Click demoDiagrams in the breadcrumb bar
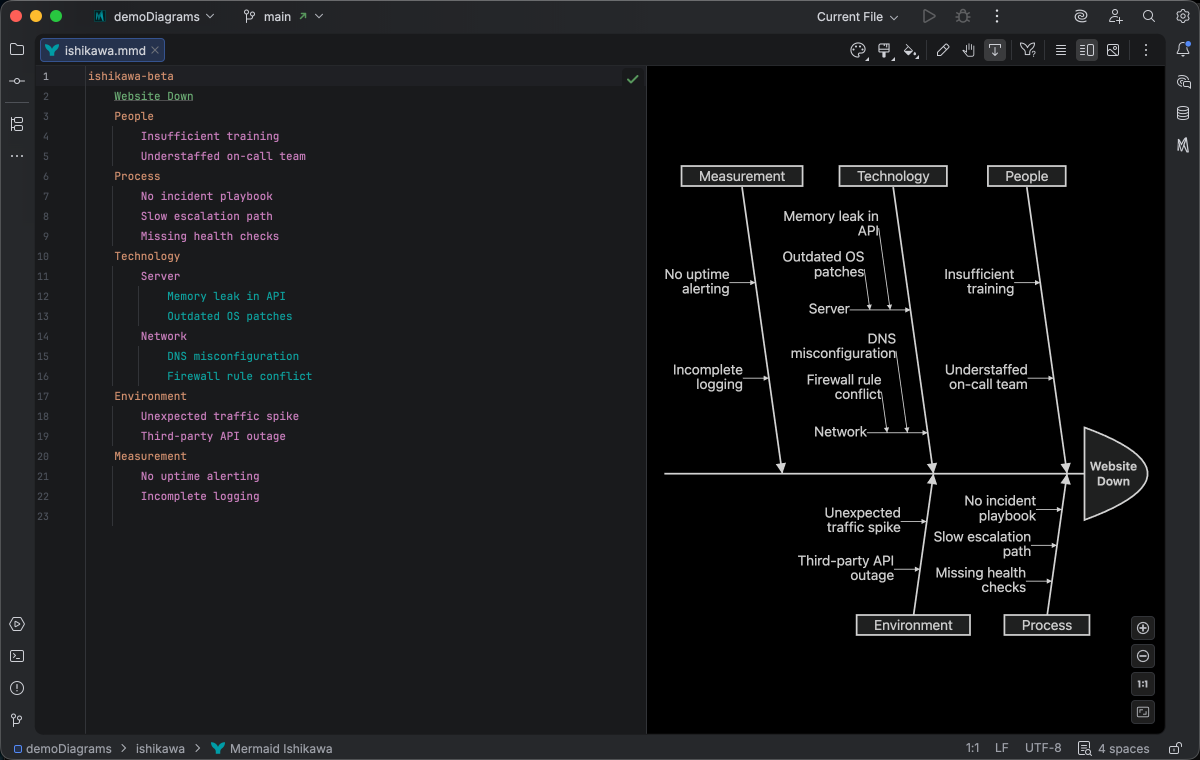This screenshot has width=1200, height=760. coord(62,748)
